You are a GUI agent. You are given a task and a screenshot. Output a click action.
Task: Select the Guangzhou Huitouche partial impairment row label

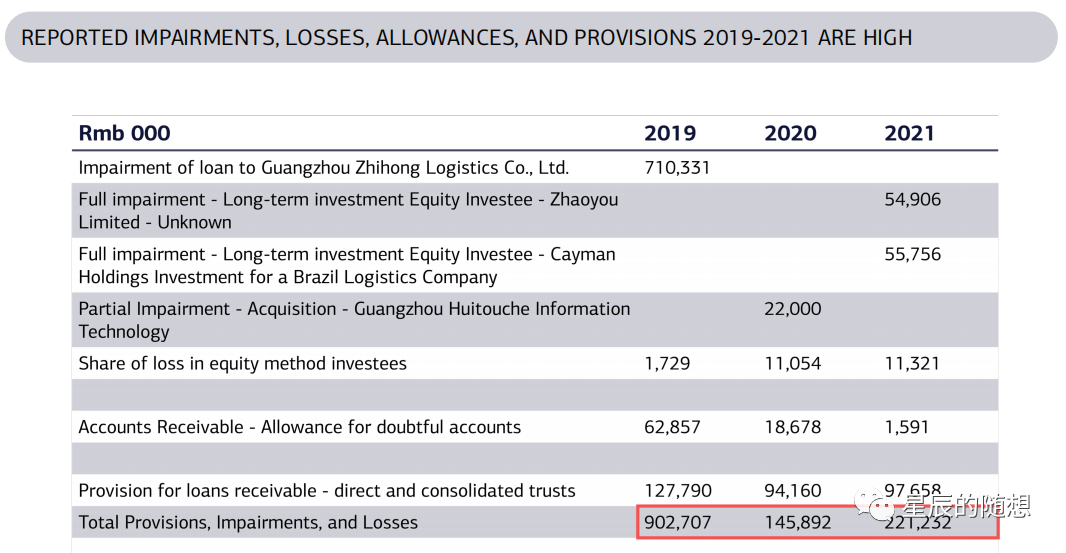[354, 320]
